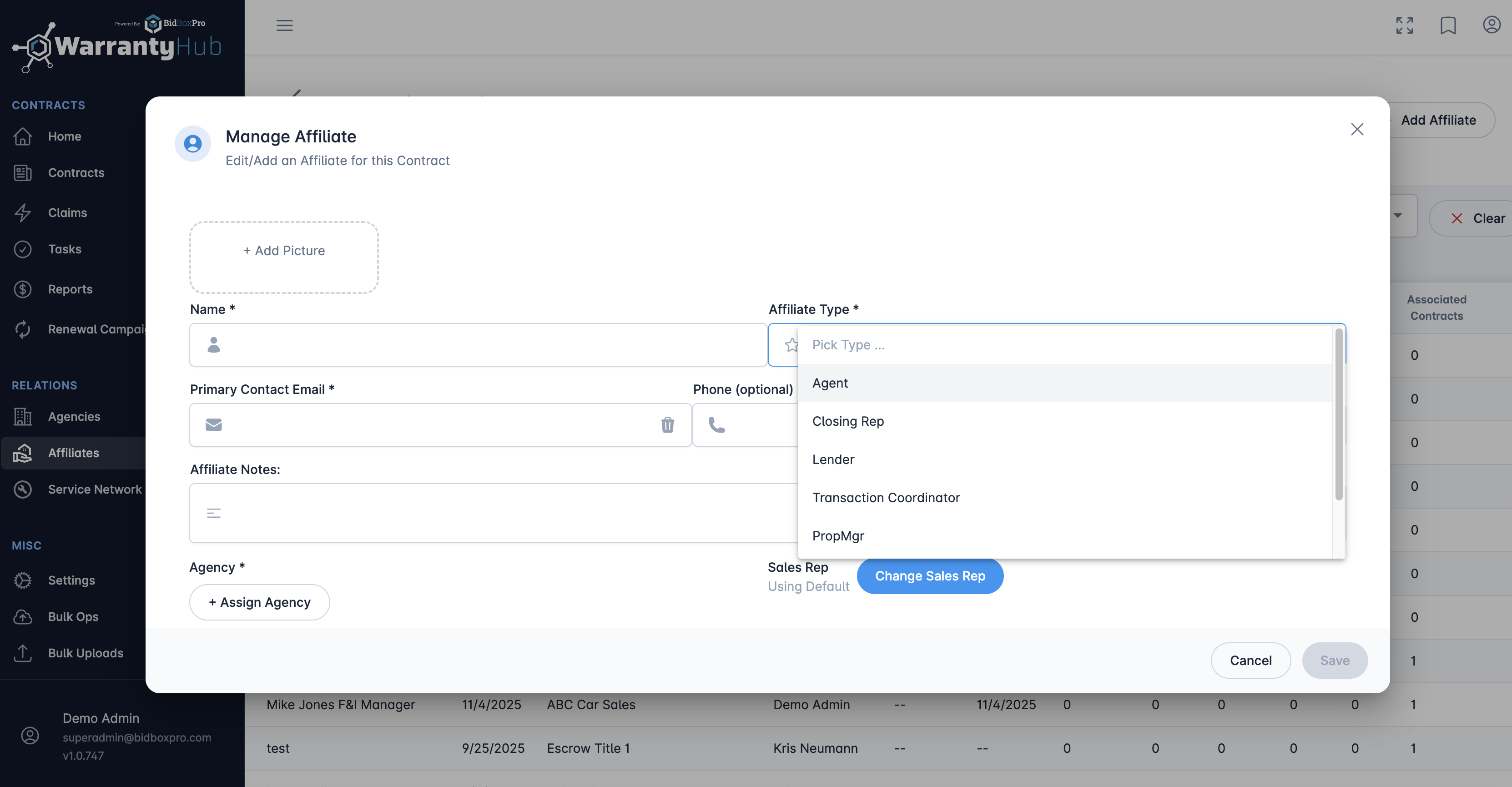Click the Claims lightning icon
Image resolution: width=1512 pixels, height=787 pixels.
tap(23, 212)
